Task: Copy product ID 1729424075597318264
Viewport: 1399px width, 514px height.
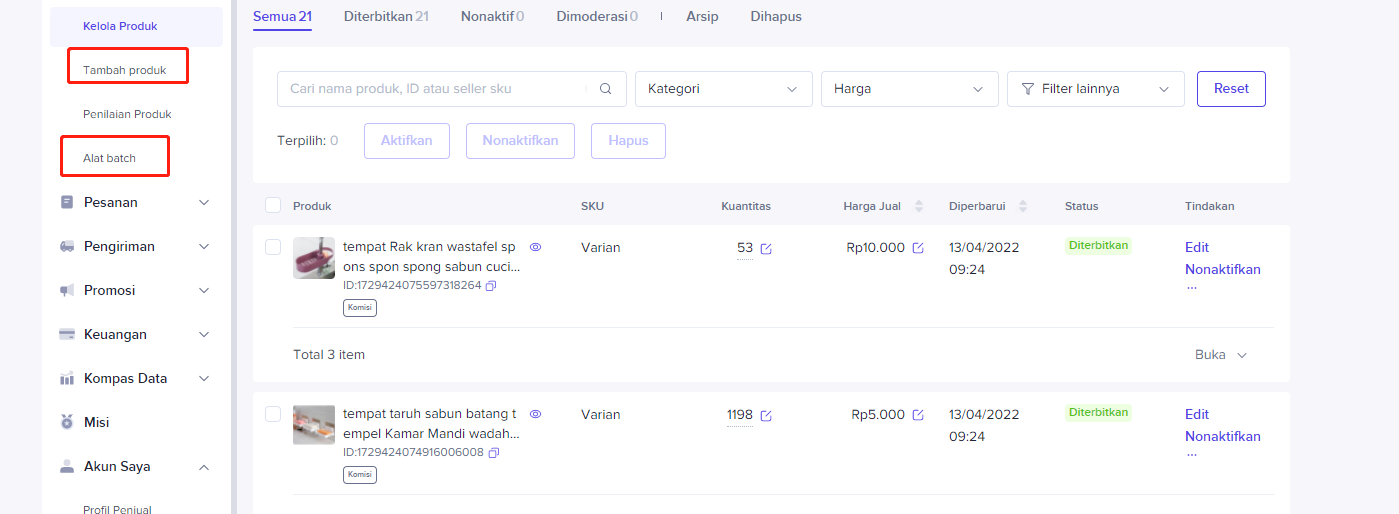Action: tap(491, 286)
